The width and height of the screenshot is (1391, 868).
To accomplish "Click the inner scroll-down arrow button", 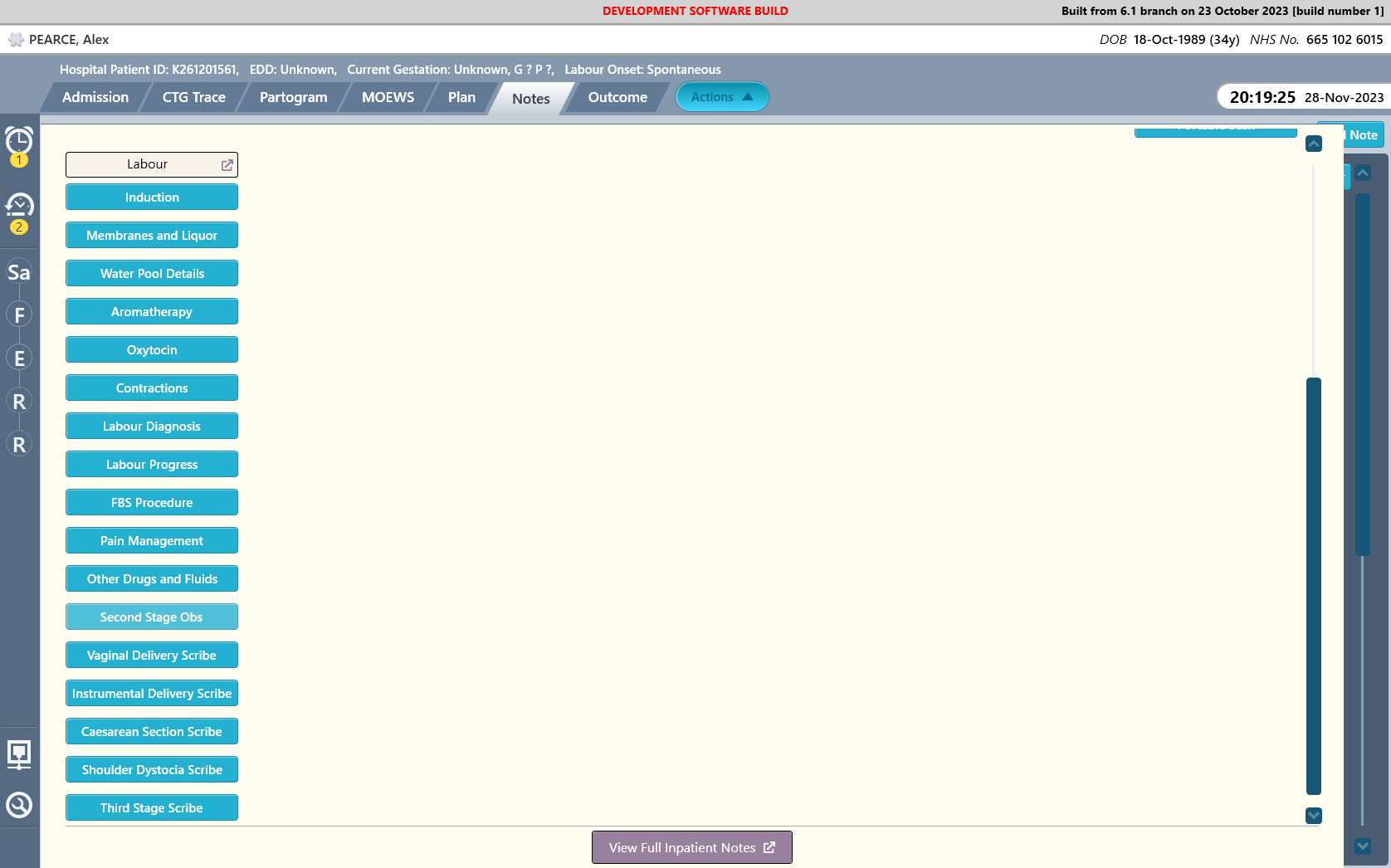I will pyautogui.click(x=1314, y=816).
